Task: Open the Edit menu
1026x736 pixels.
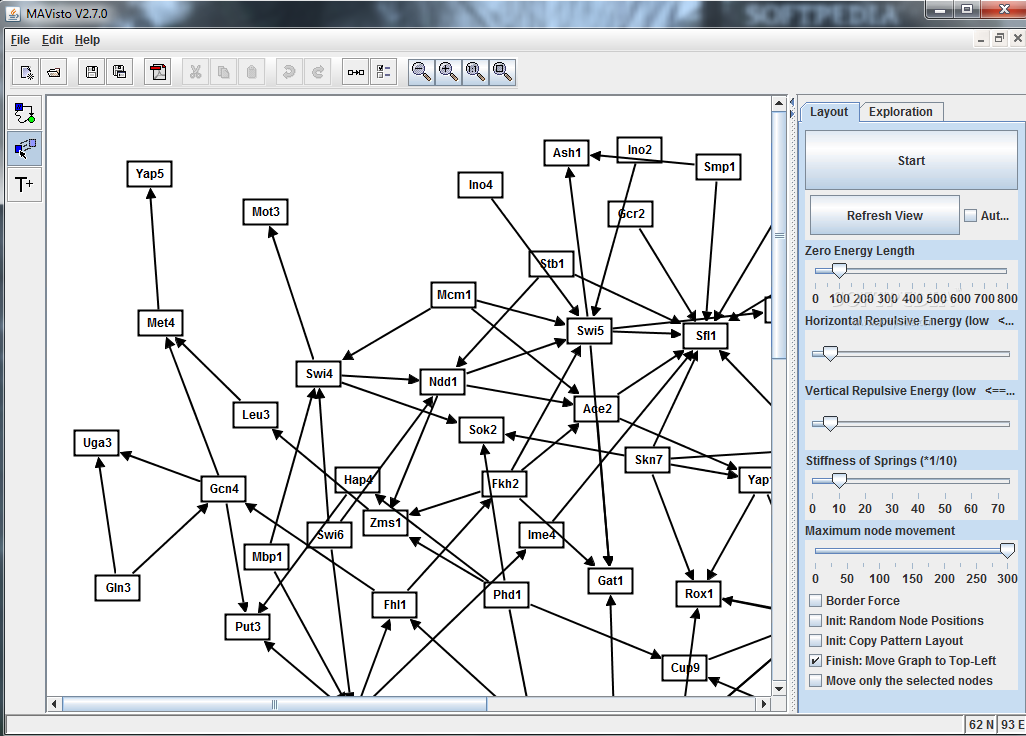Action: [x=52, y=40]
